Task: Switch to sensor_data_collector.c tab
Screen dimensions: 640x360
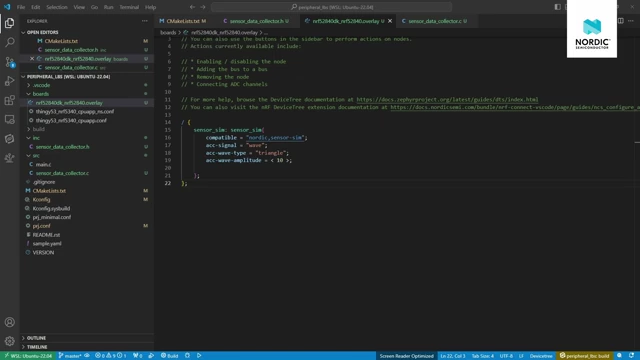Action: pos(435,21)
